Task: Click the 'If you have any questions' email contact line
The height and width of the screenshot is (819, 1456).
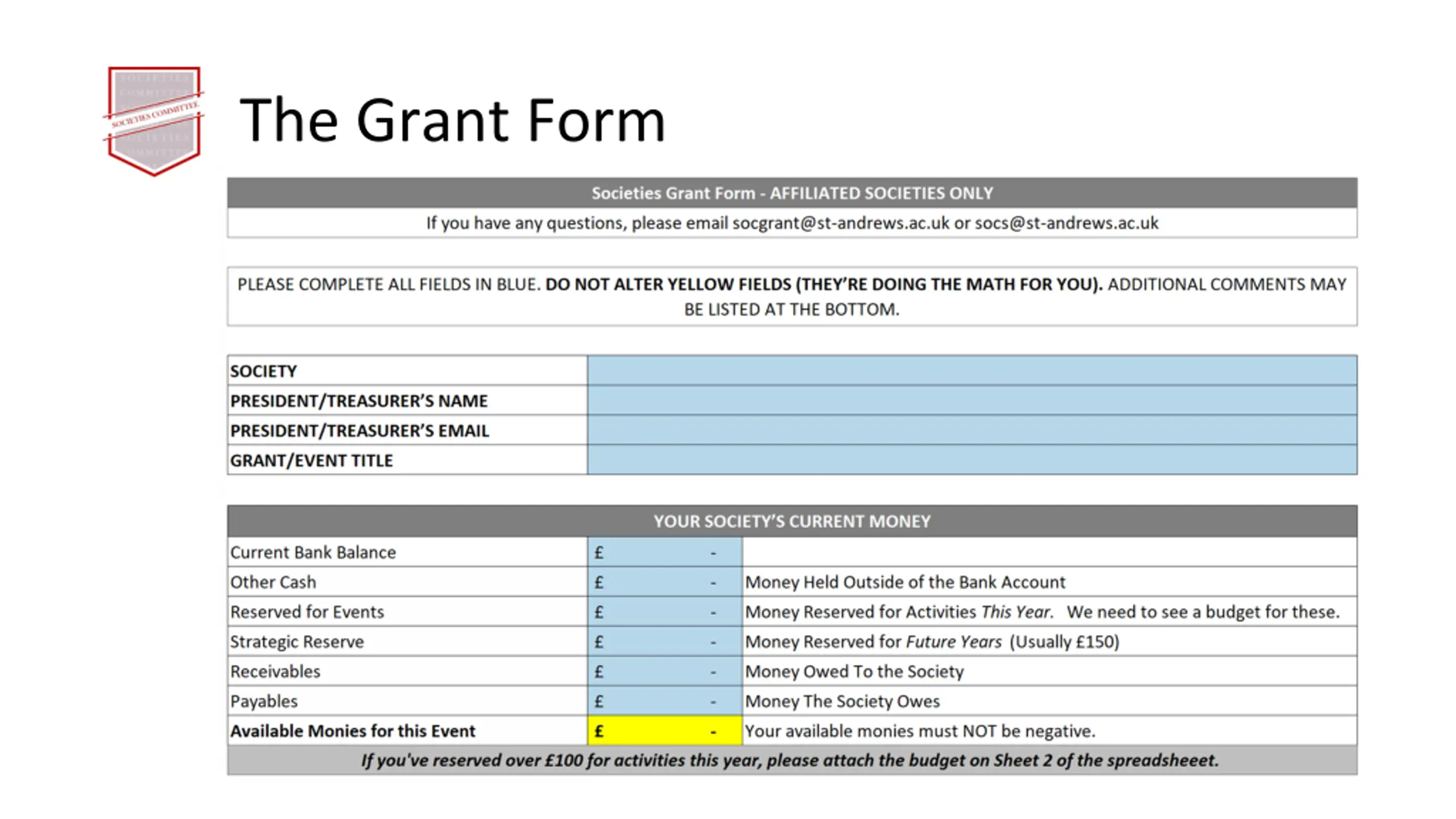Action: pos(792,222)
